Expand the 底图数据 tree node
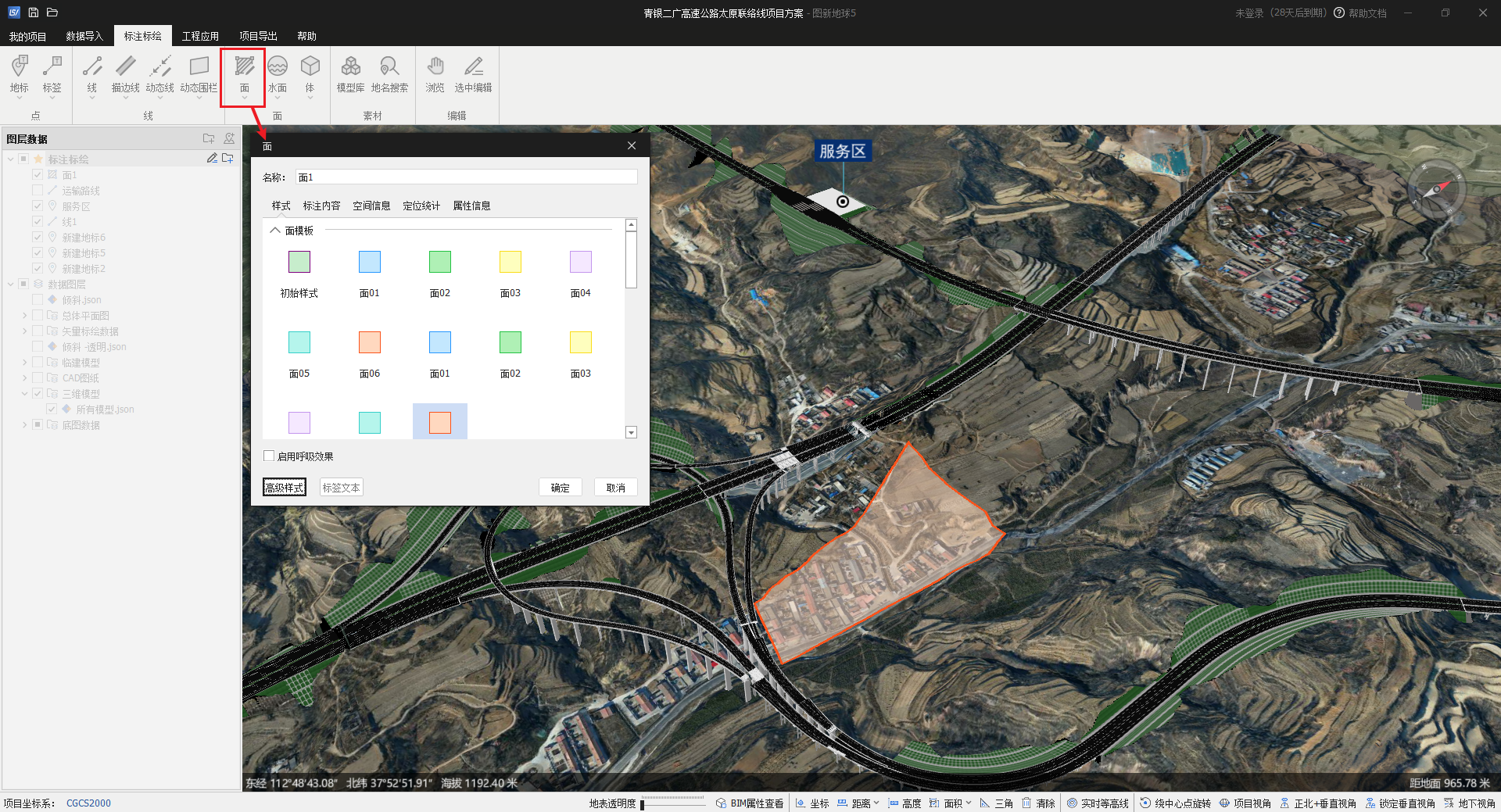The width and height of the screenshot is (1501, 812). pyautogui.click(x=25, y=425)
